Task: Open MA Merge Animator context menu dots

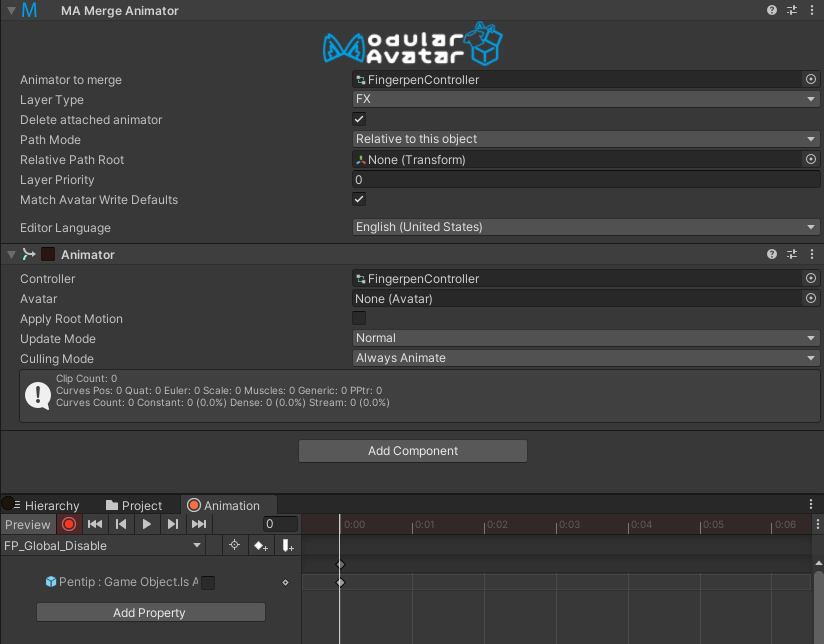Action: (811, 10)
